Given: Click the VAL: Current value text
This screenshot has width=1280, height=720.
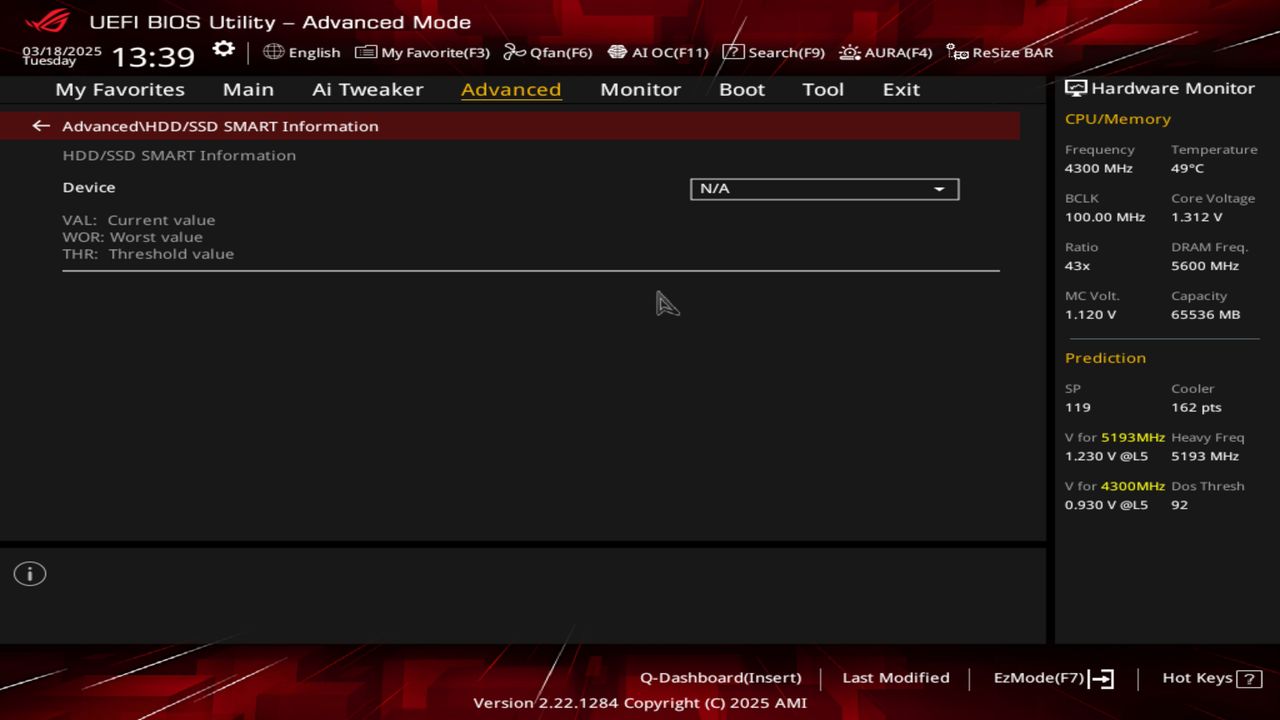Looking at the screenshot, I should click(139, 220).
